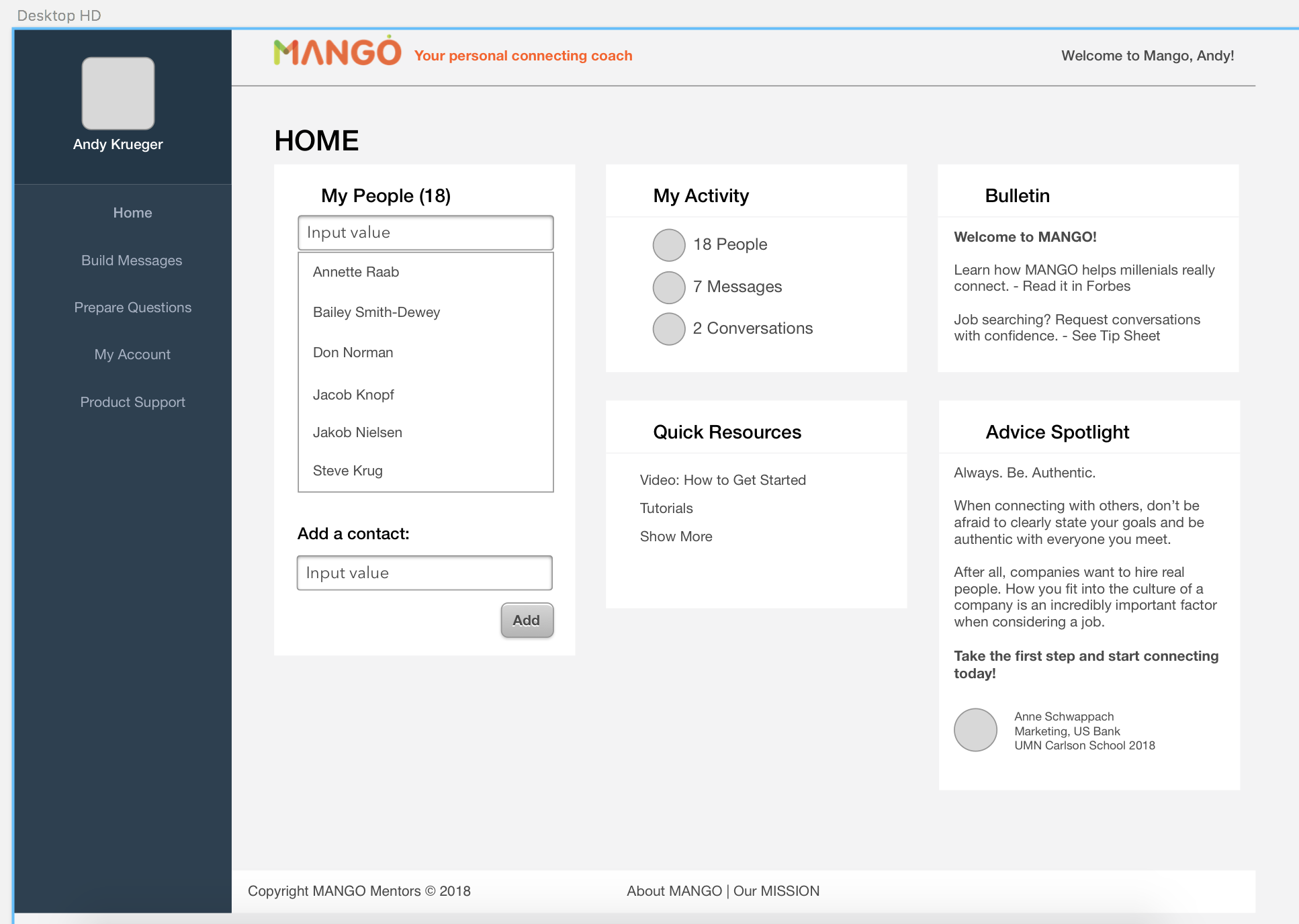Open Home in the sidebar
The width and height of the screenshot is (1299, 924).
tap(132, 213)
